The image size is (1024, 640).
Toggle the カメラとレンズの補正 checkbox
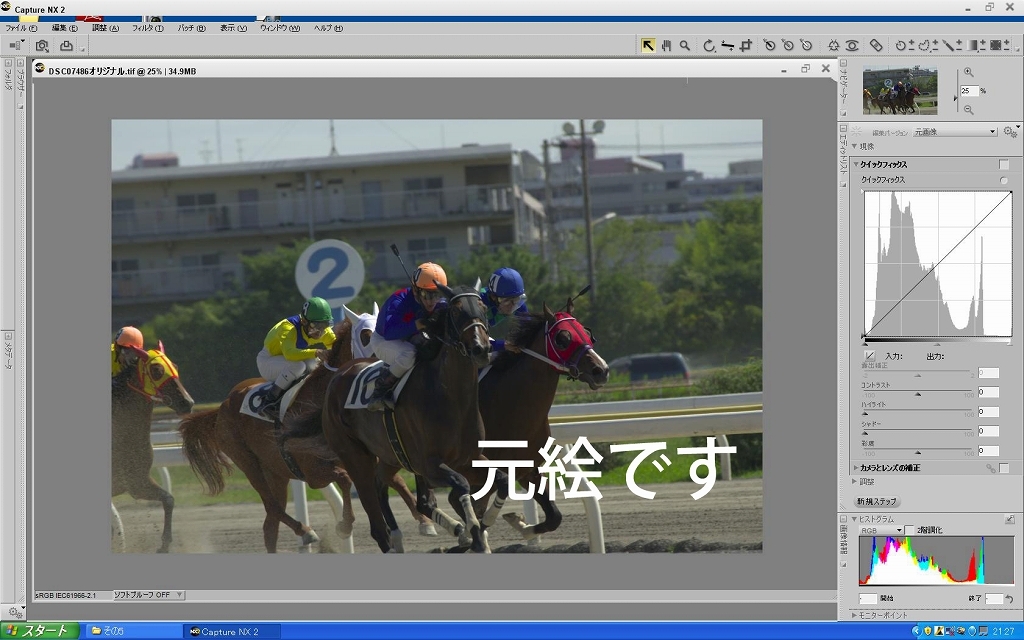point(1004,468)
